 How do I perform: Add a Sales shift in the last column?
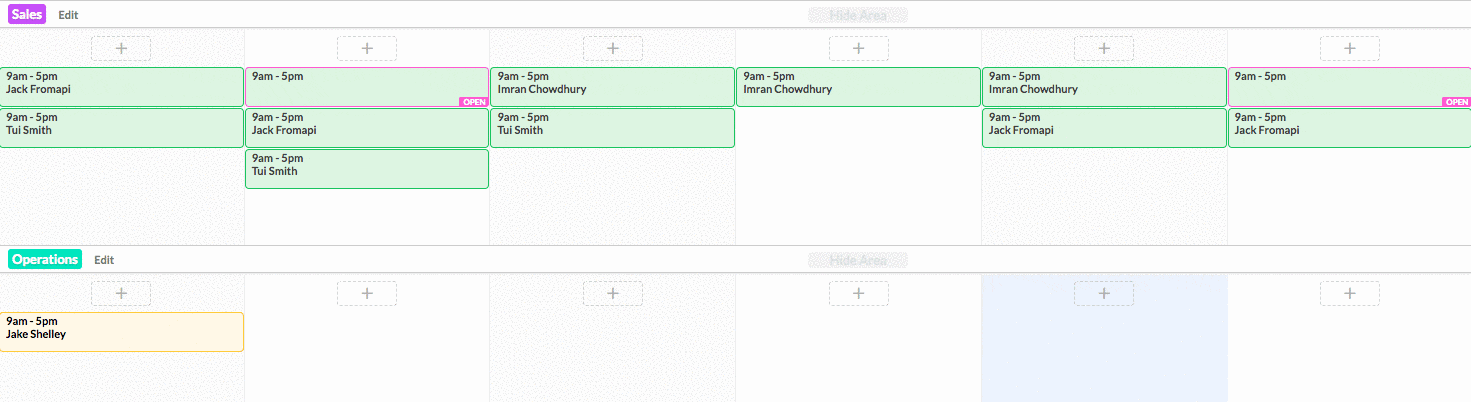coord(1350,48)
